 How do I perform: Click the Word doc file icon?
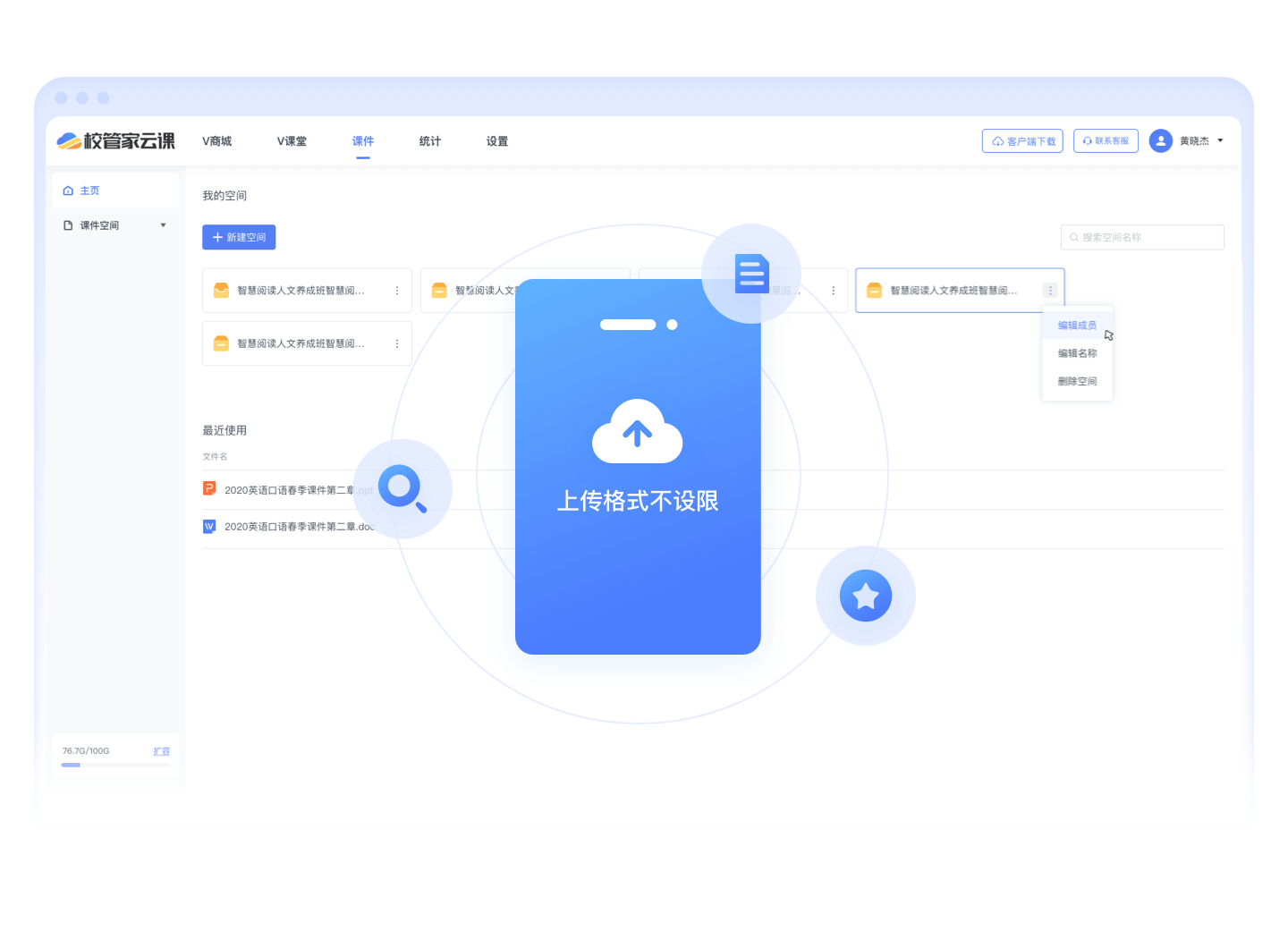pyautogui.click(x=209, y=526)
